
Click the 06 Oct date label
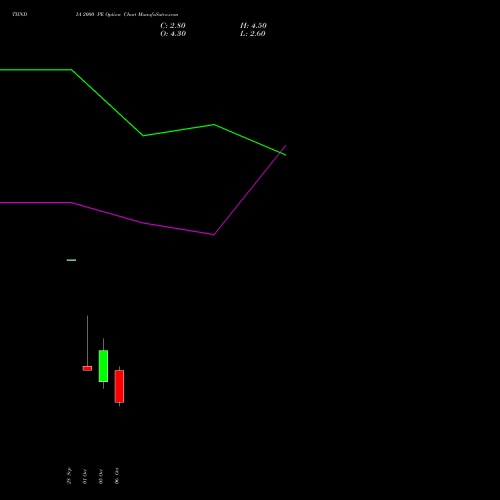click(117, 476)
